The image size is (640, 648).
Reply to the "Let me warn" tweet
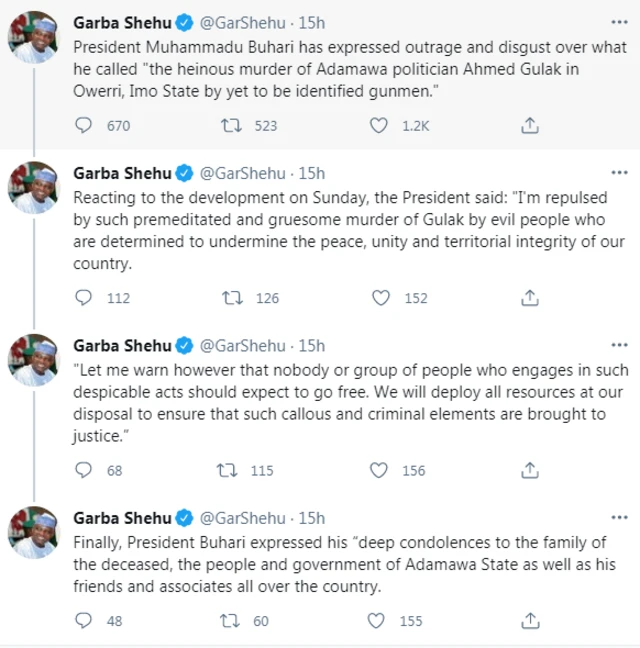click(84, 470)
